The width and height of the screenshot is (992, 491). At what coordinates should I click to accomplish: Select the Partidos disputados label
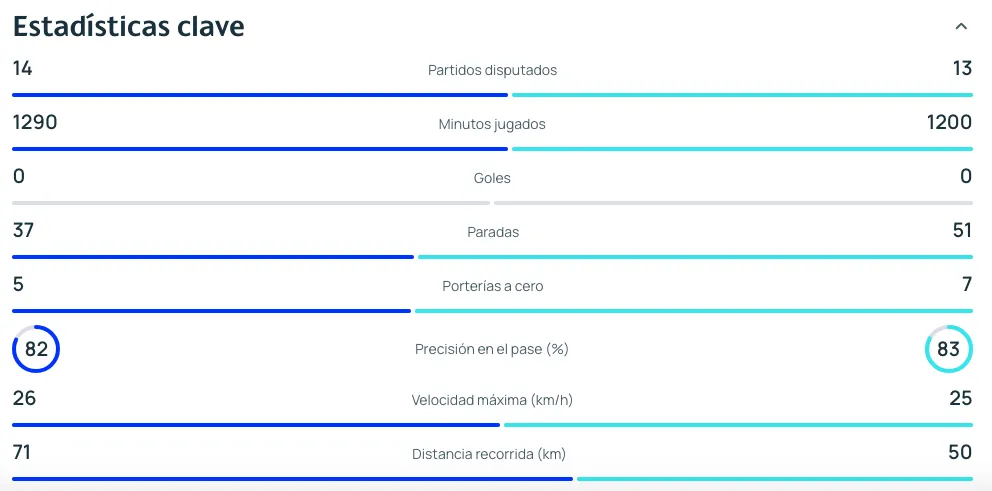492,70
